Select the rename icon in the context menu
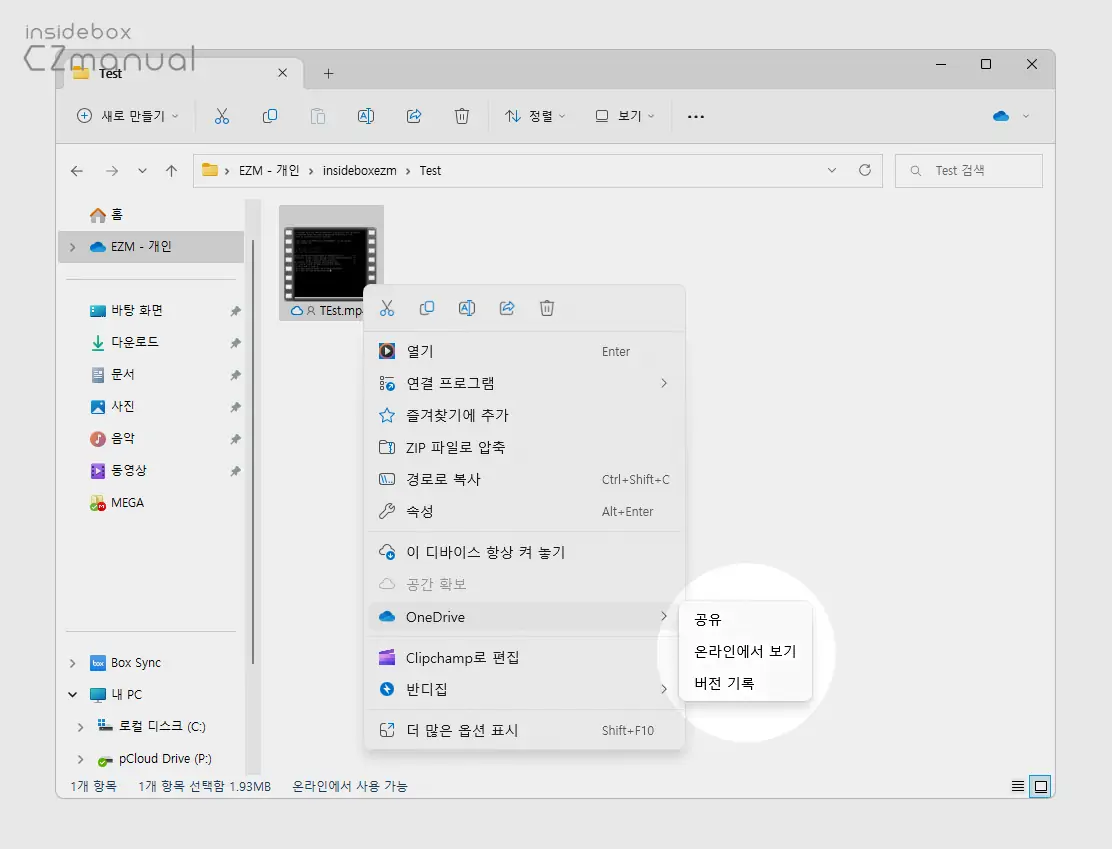This screenshot has width=1112, height=849. click(466, 308)
